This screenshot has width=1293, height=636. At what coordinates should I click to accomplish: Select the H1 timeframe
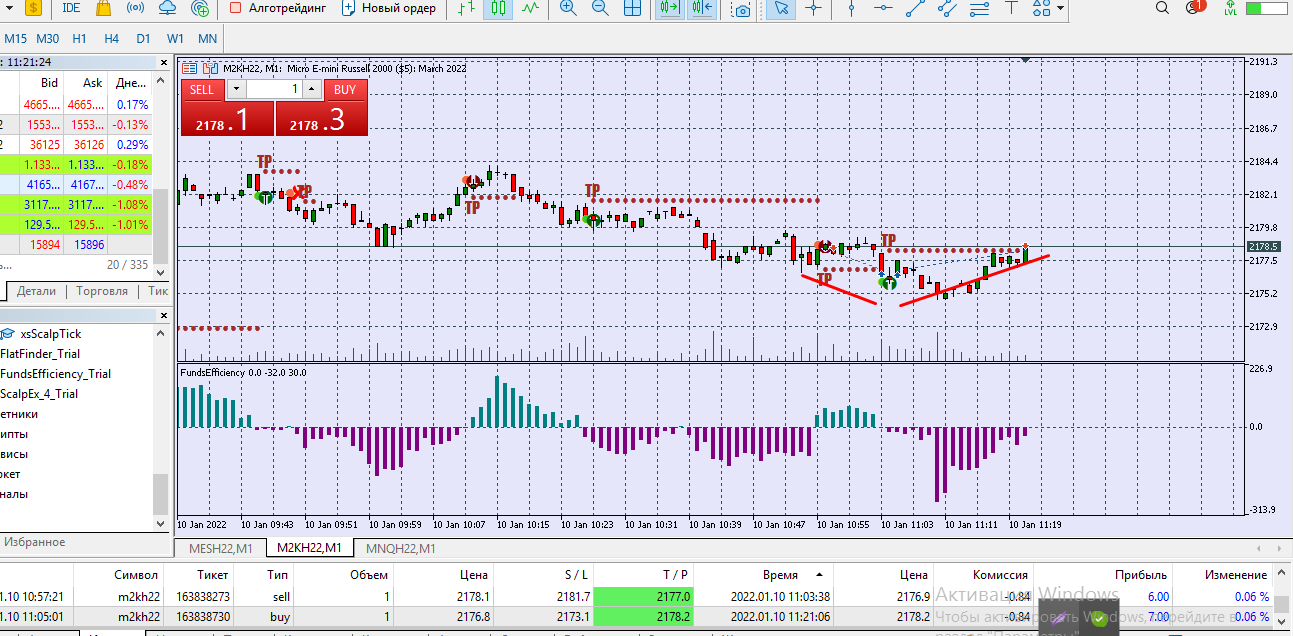pos(80,39)
